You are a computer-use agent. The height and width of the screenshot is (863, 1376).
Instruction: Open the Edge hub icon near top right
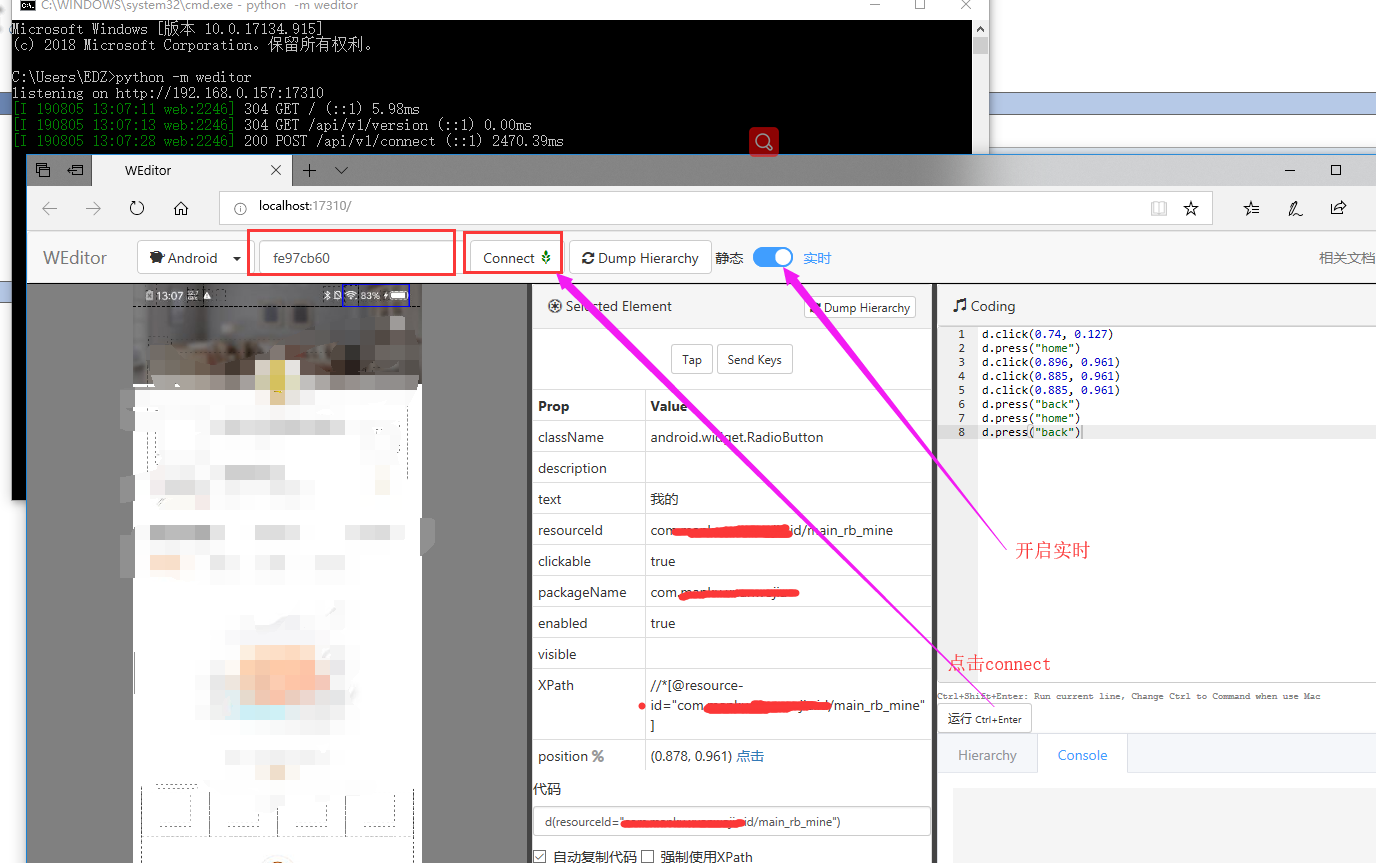1251,208
